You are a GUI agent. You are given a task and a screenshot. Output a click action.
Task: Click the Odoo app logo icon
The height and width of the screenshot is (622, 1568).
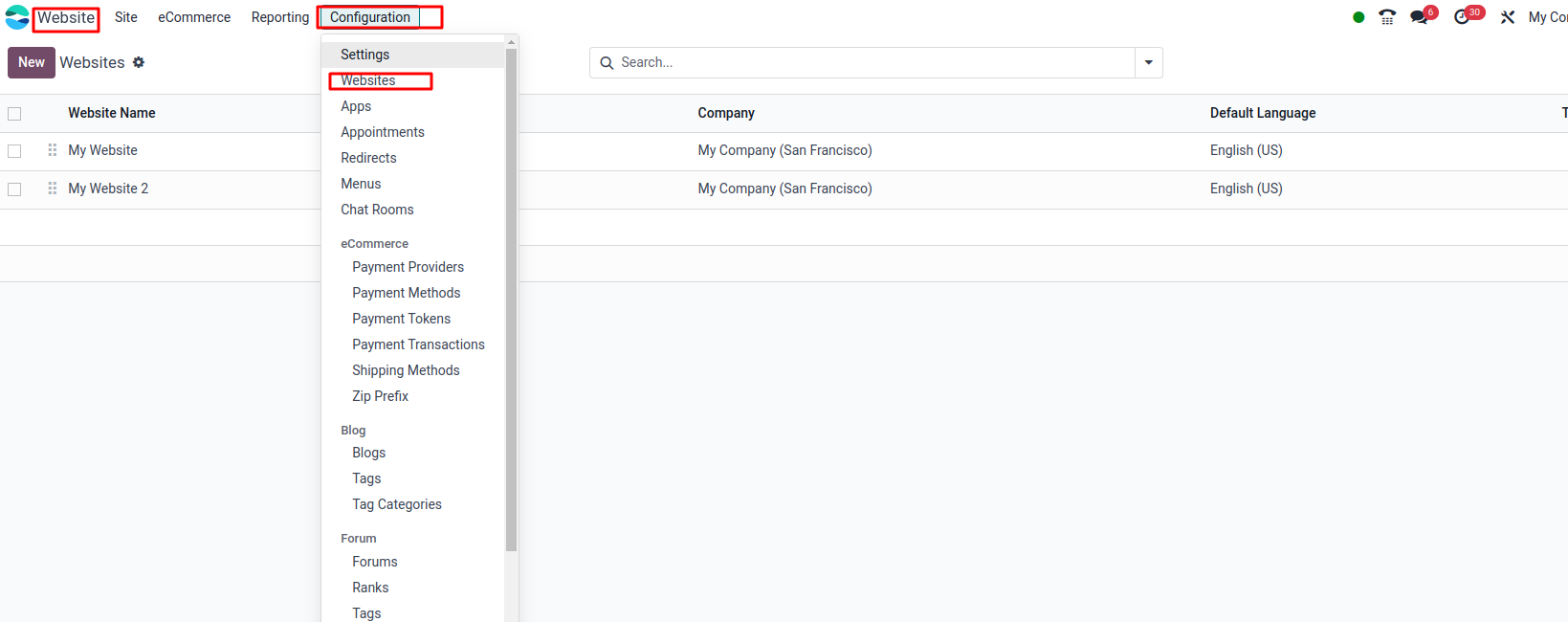pyautogui.click(x=17, y=17)
